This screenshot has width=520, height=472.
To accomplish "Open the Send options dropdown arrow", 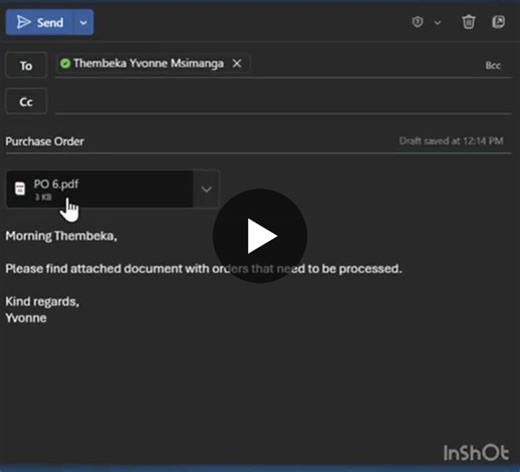I will click(x=83, y=22).
